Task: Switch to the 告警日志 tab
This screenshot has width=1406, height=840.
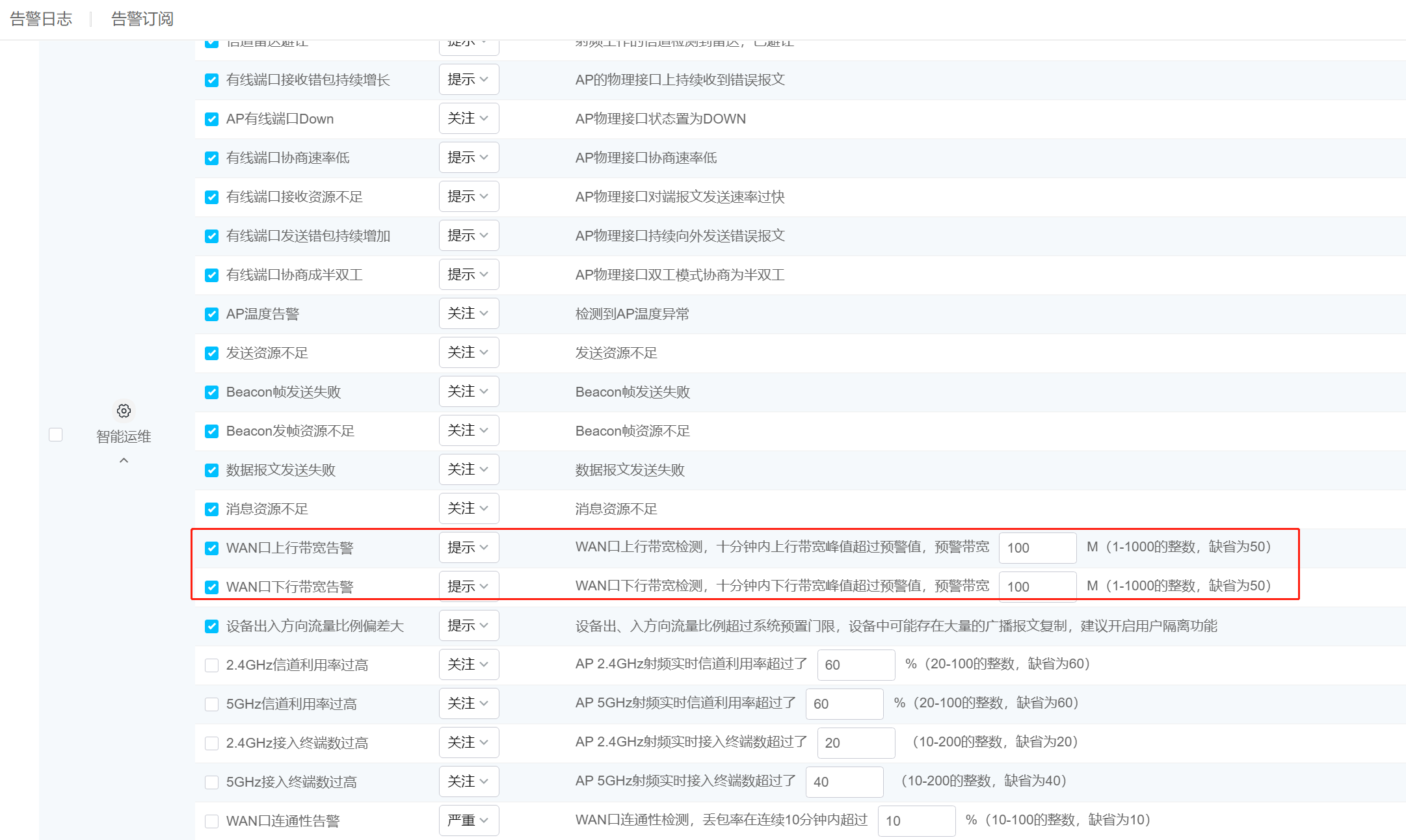Action: (41, 19)
